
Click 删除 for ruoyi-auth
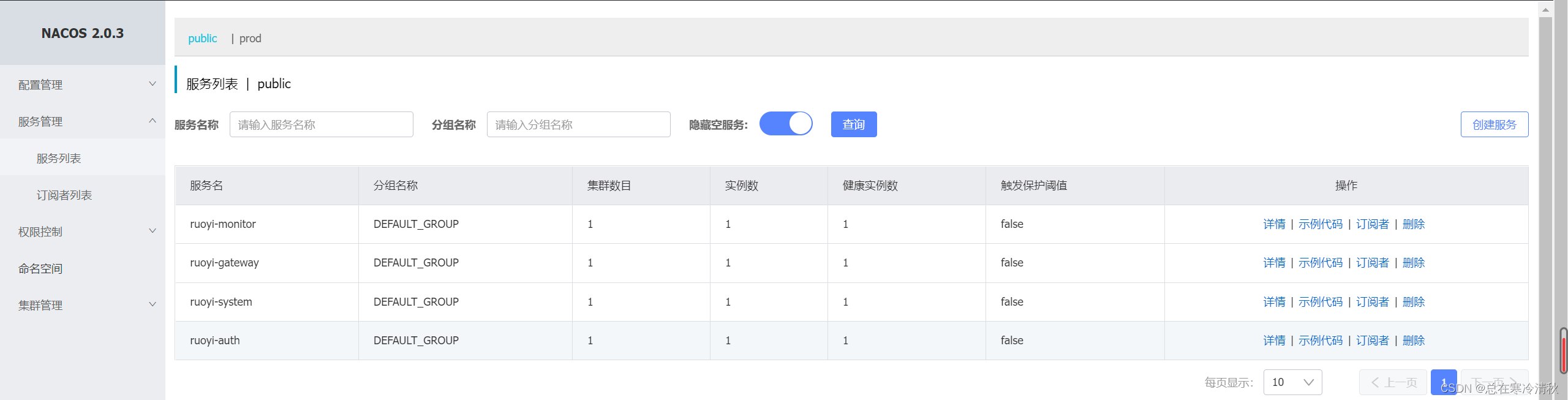coord(1414,341)
